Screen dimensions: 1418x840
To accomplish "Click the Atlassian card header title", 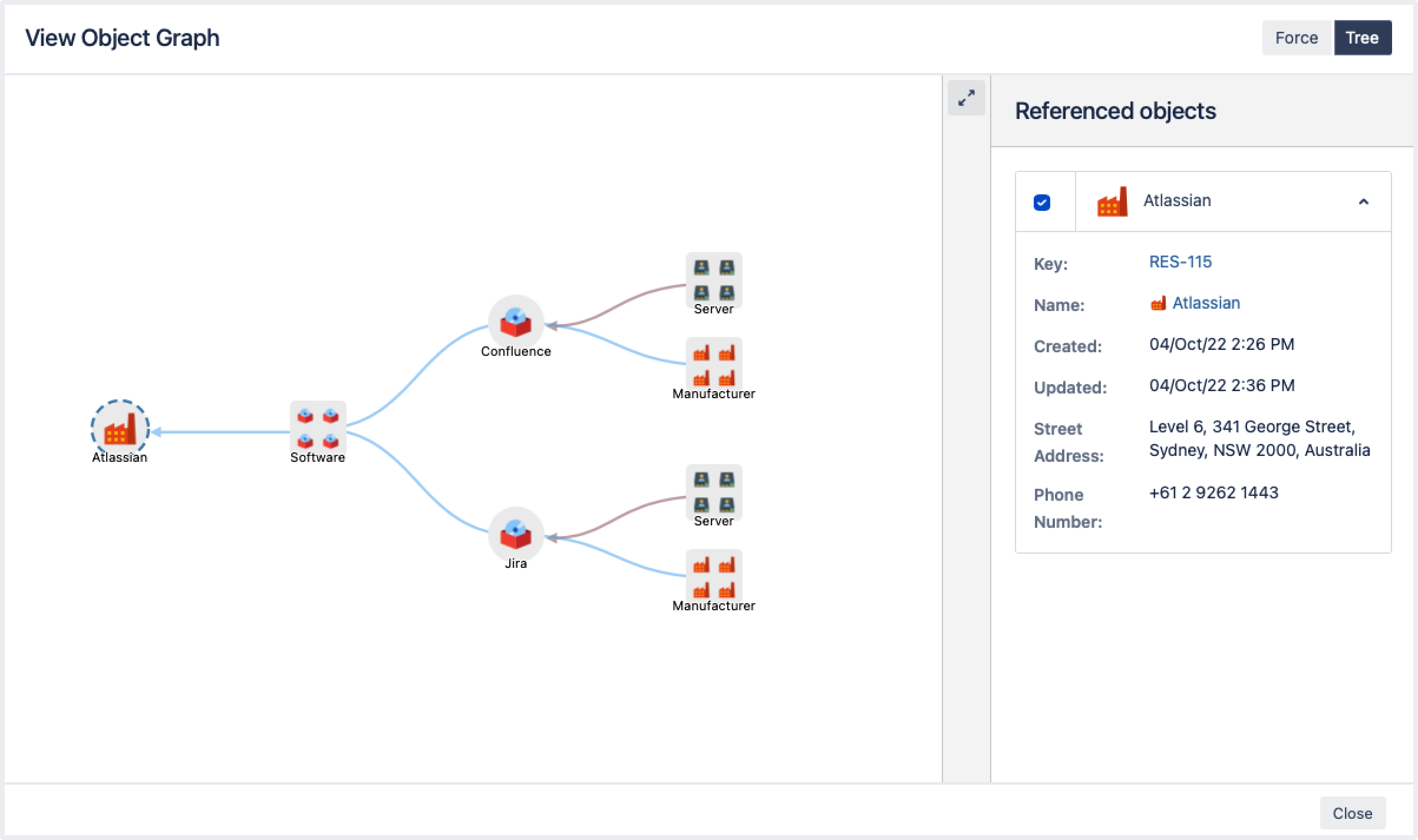I will pos(1177,201).
